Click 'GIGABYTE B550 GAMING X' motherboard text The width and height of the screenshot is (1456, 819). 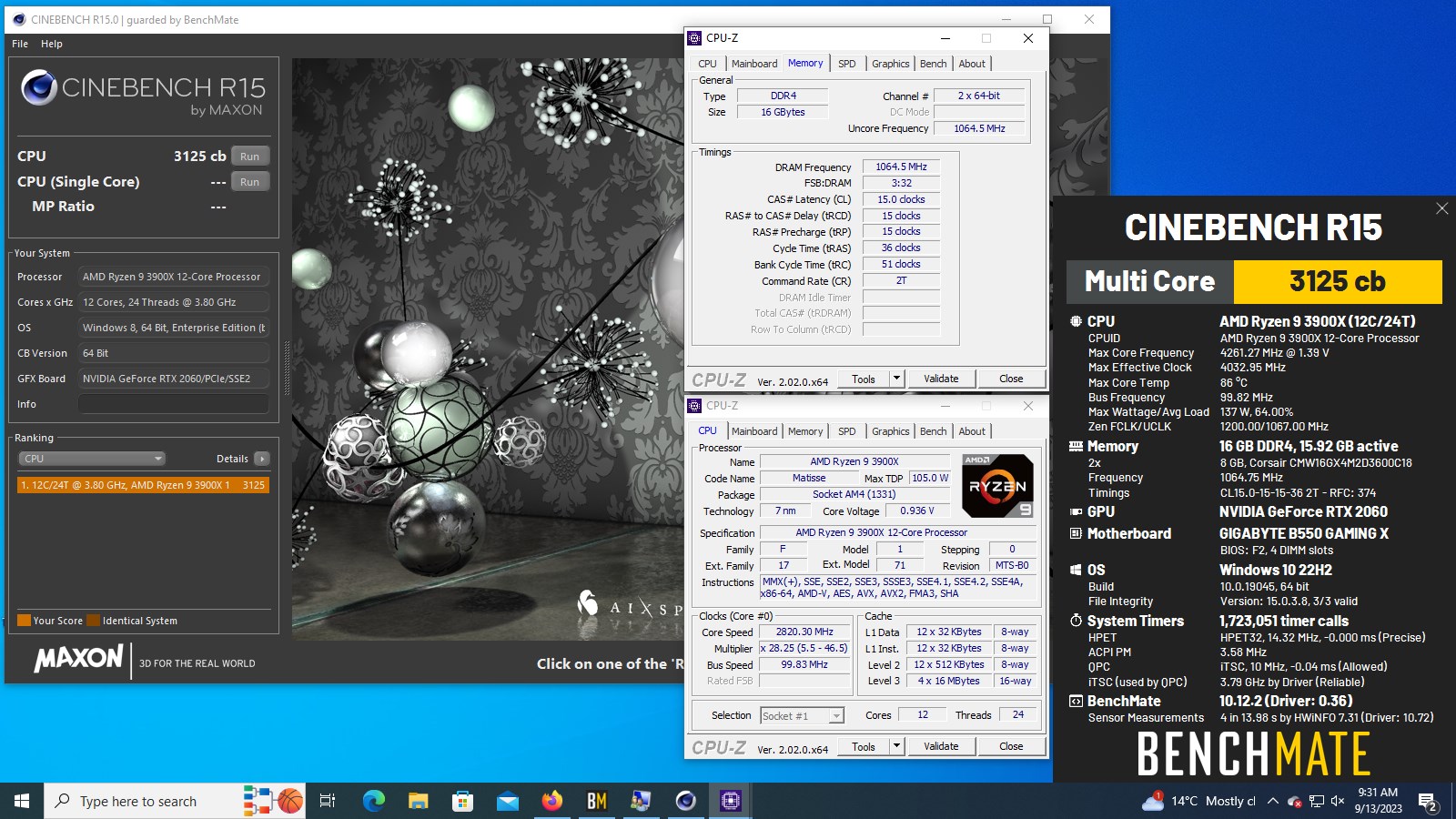pyautogui.click(x=1304, y=533)
